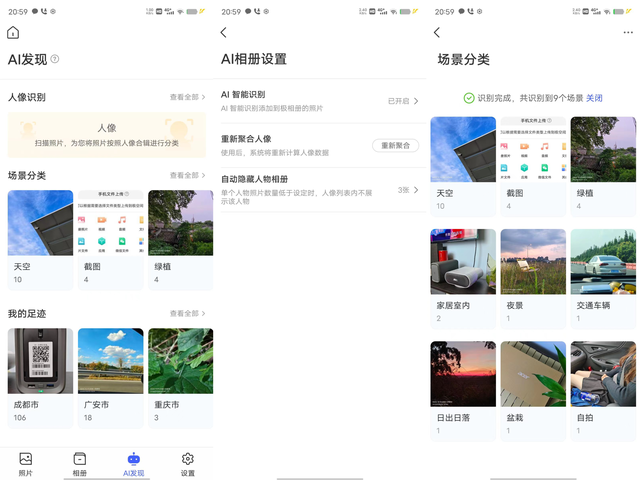
Task: Open 自拍 scene album
Action: pos(603,391)
